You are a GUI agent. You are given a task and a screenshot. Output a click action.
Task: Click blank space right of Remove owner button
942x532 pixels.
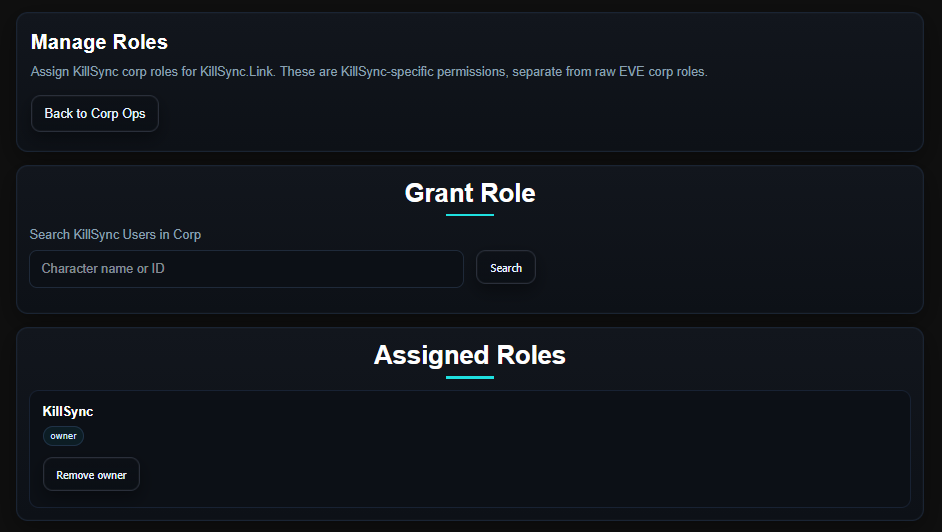(x=500, y=475)
